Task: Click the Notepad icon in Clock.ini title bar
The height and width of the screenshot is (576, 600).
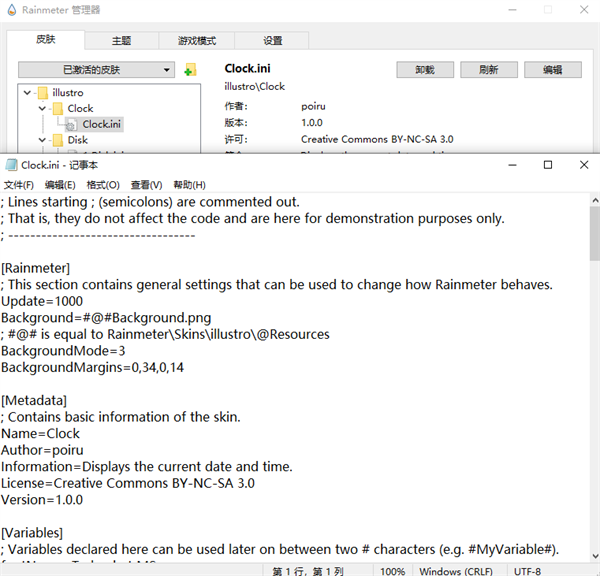Action: [x=11, y=165]
